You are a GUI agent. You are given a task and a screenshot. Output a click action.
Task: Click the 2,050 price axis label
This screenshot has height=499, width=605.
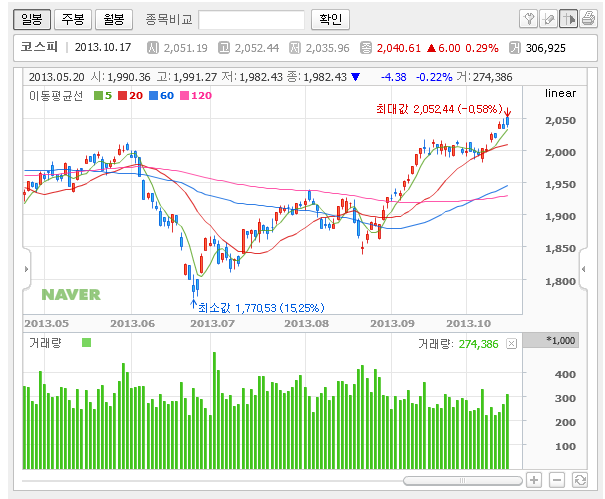tap(560, 120)
